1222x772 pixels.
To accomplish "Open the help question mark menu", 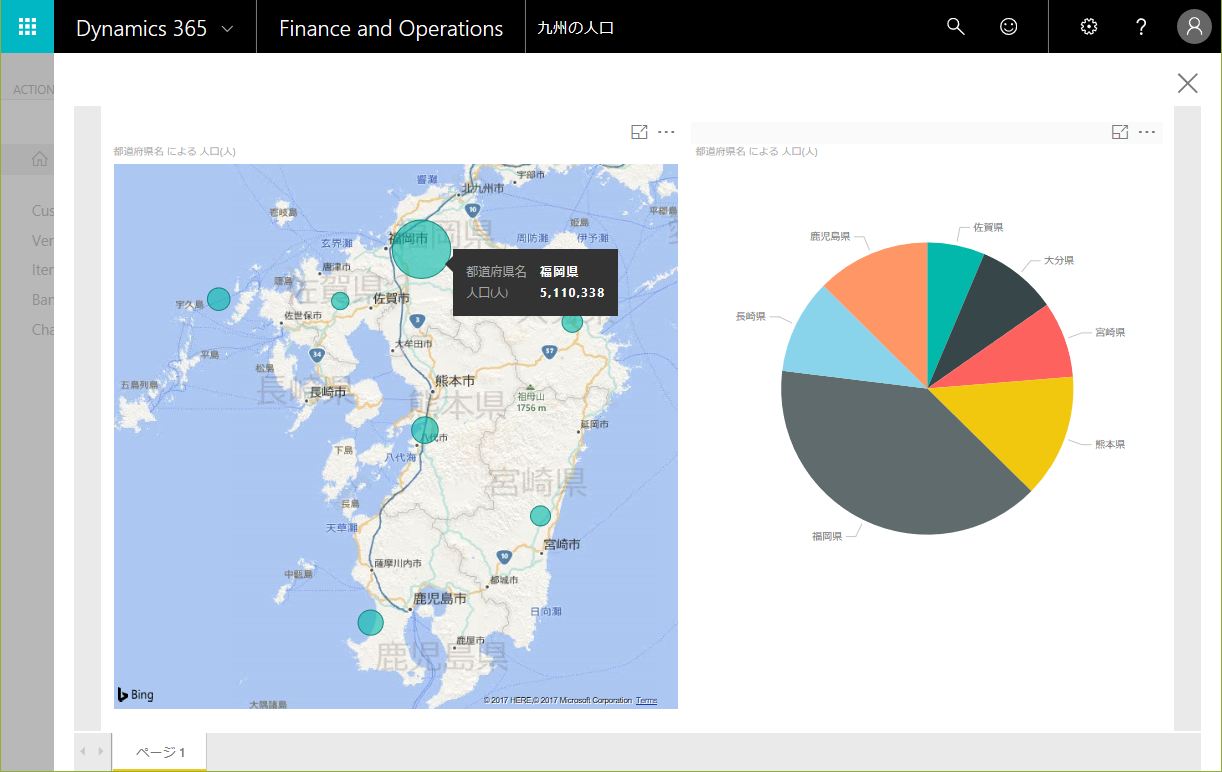I will 1141,27.
